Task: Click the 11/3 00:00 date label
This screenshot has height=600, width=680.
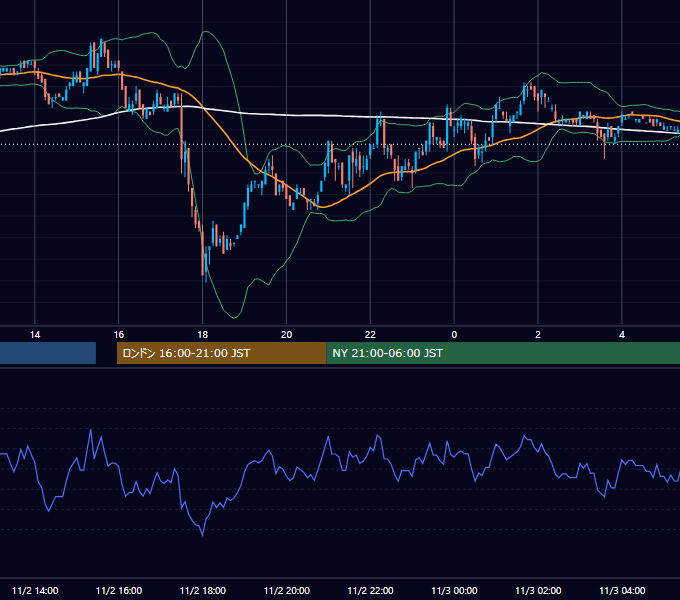Action: [454, 590]
